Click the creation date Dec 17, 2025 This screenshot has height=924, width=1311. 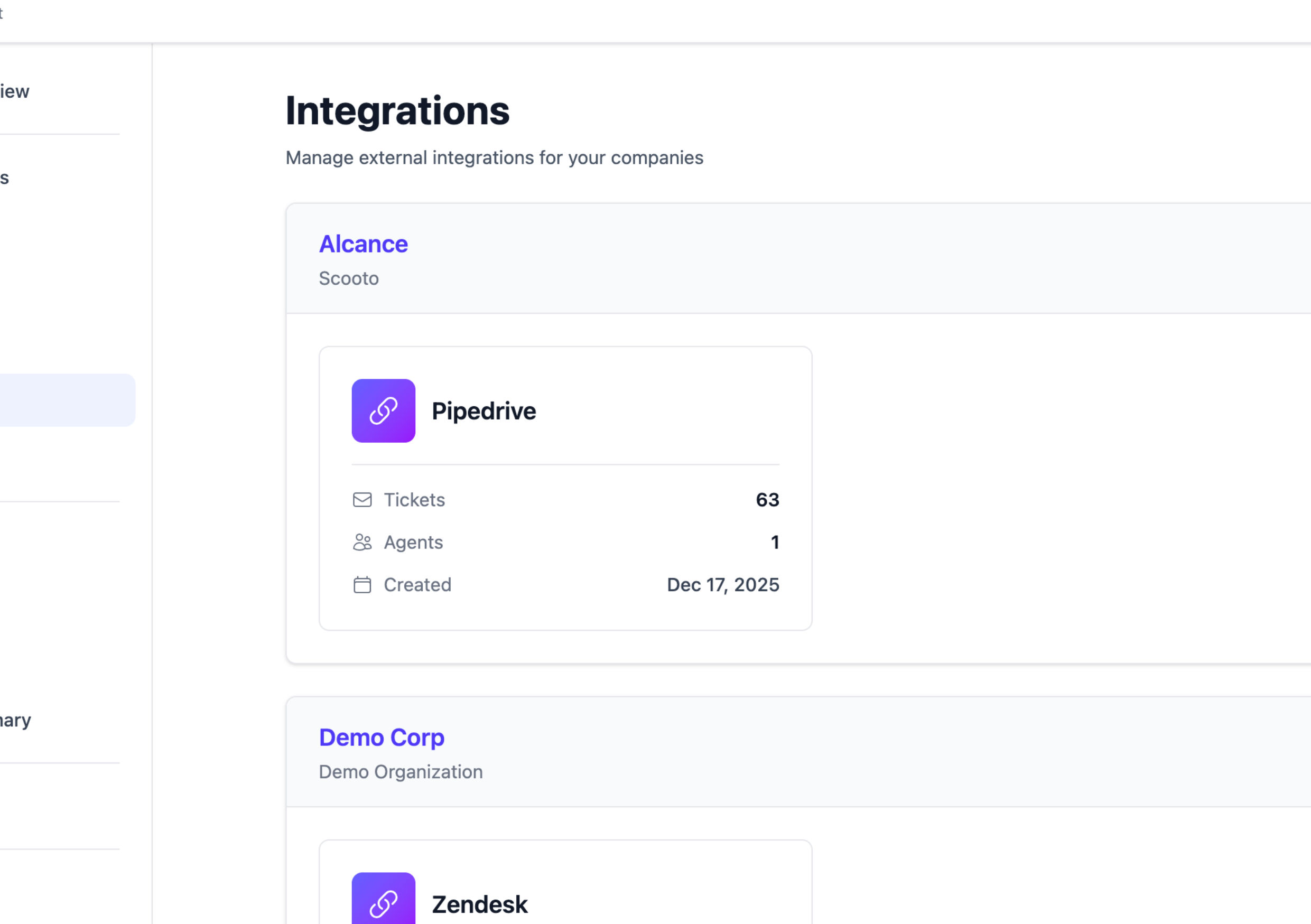[723, 585]
